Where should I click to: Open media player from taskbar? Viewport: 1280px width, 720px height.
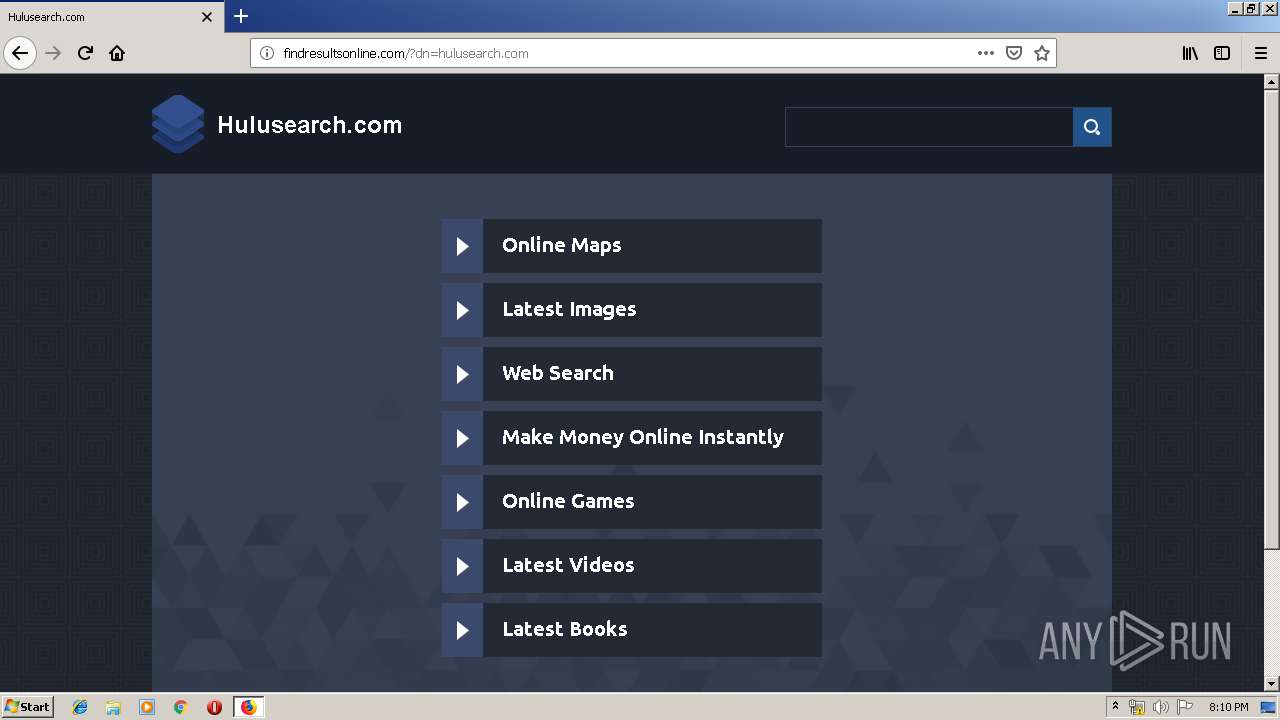pyautogui.click(x=147, y=707)
